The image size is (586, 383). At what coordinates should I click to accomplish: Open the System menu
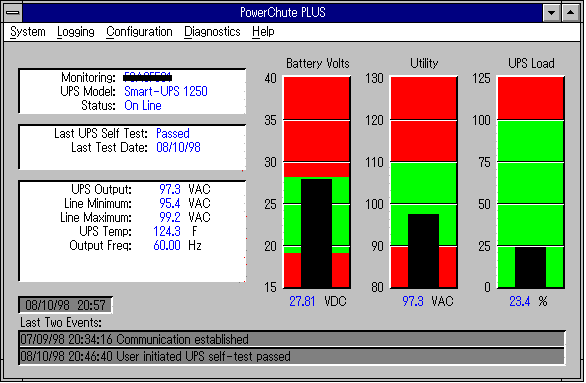(x=28, y=32)
